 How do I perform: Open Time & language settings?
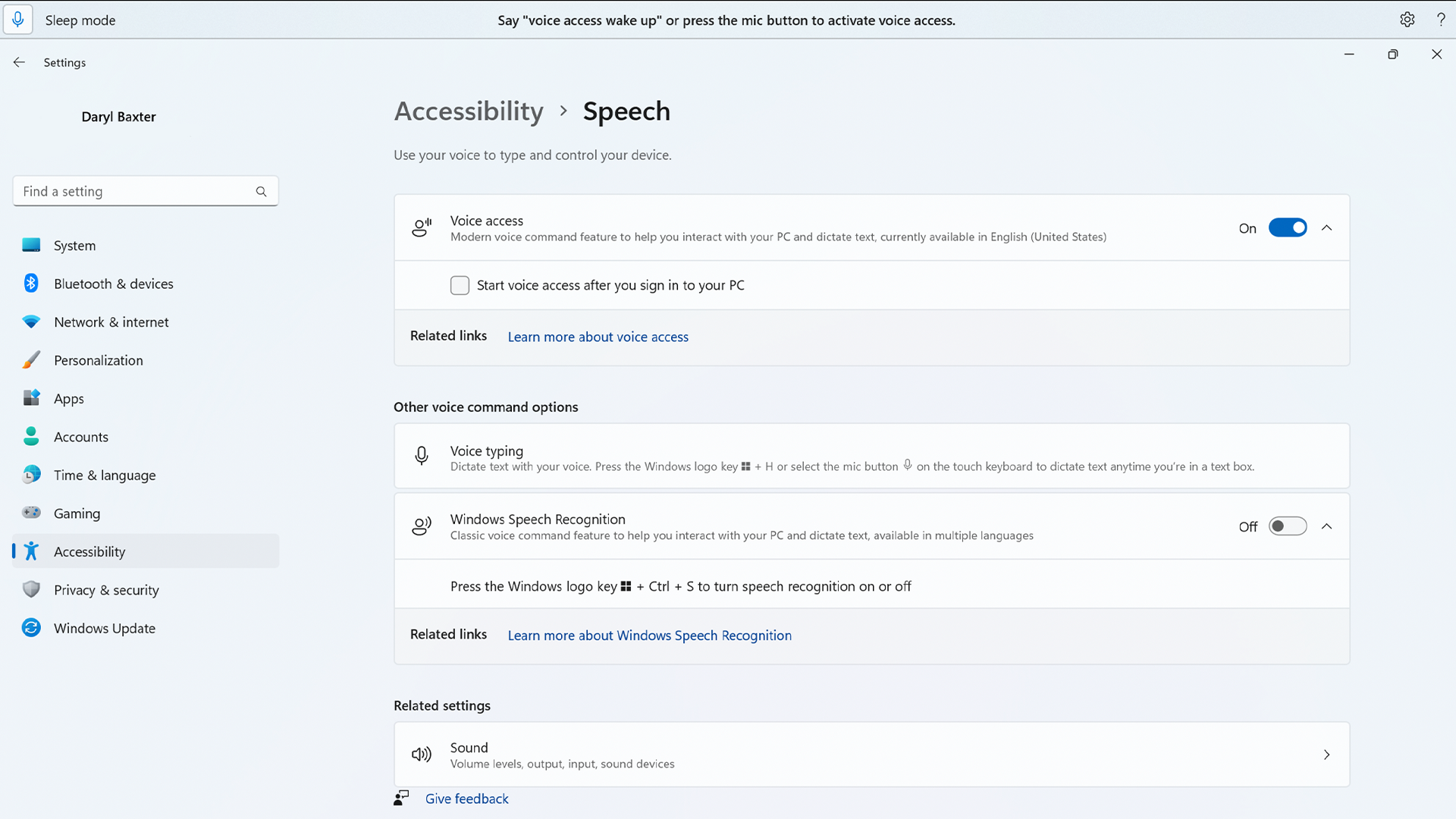click(146, 475)
